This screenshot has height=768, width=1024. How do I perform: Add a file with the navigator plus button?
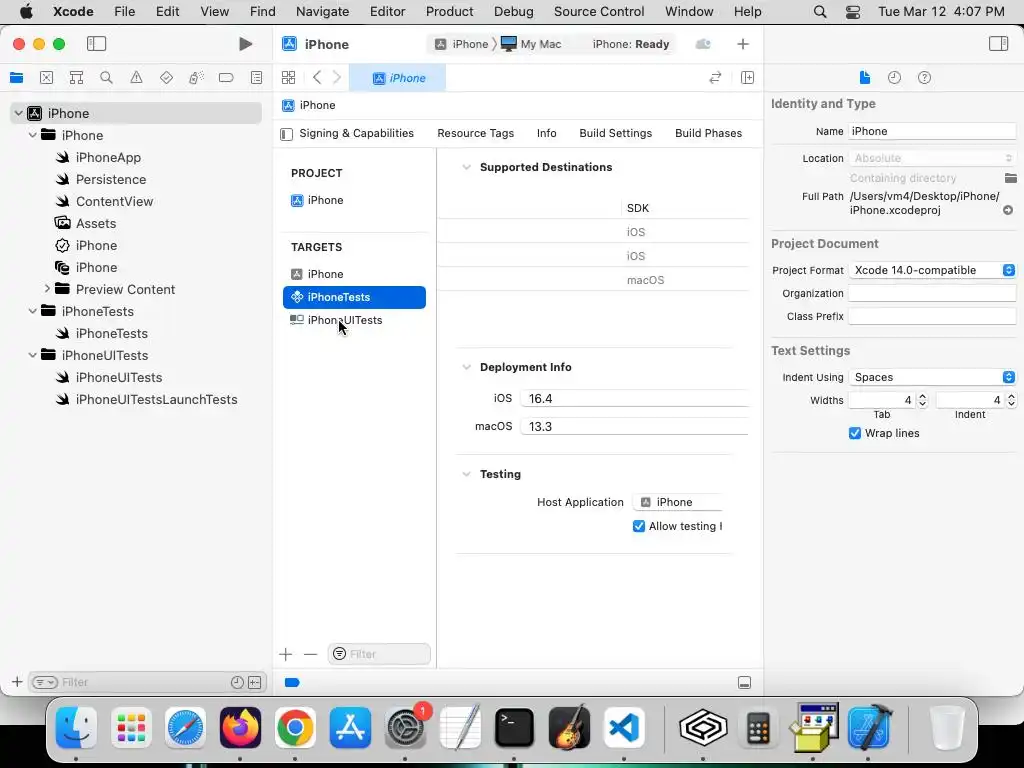(17, 682)
